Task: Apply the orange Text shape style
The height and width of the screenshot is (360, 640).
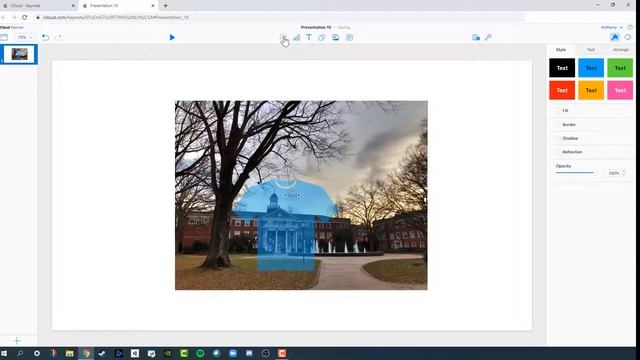Action: point(591,90)
